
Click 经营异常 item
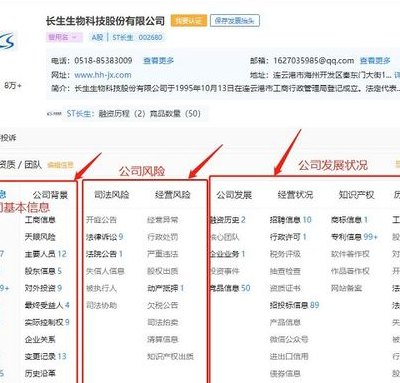pos(163,220)
